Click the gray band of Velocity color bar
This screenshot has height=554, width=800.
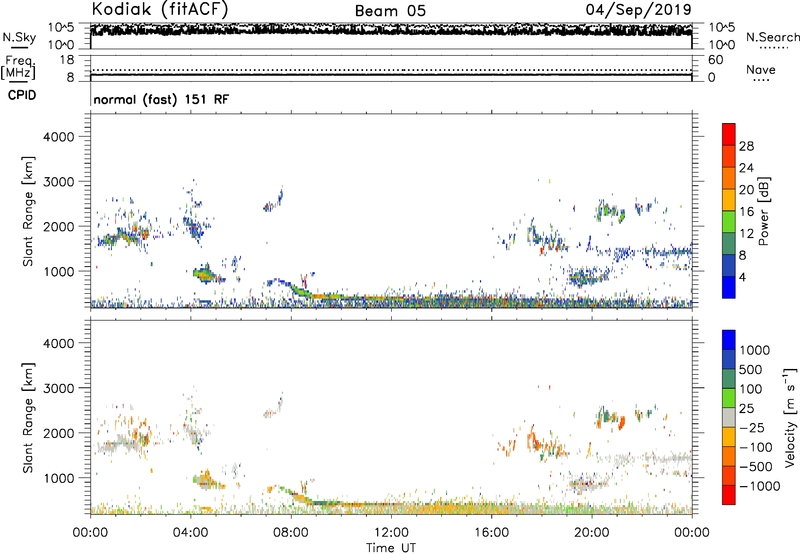(729, 418)
